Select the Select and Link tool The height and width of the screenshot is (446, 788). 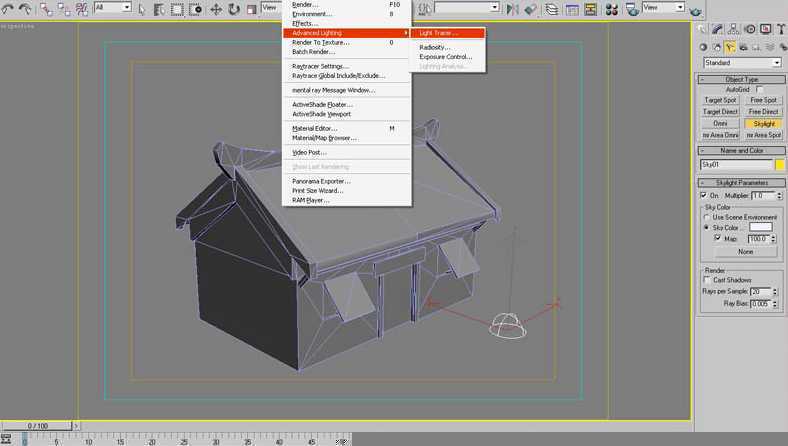[x=46, y=9]
